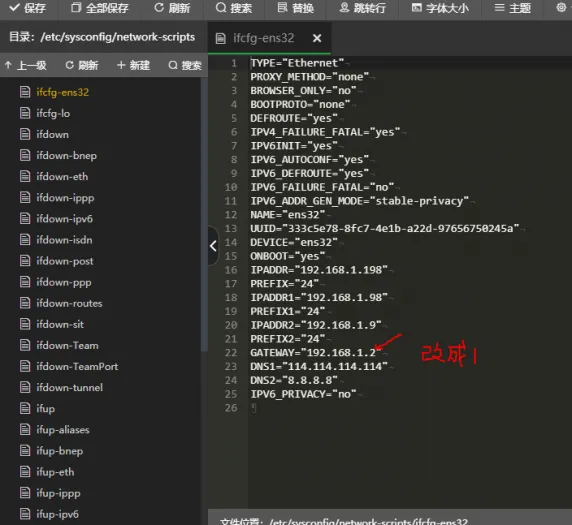Create new file with 新建

(133, 65)
